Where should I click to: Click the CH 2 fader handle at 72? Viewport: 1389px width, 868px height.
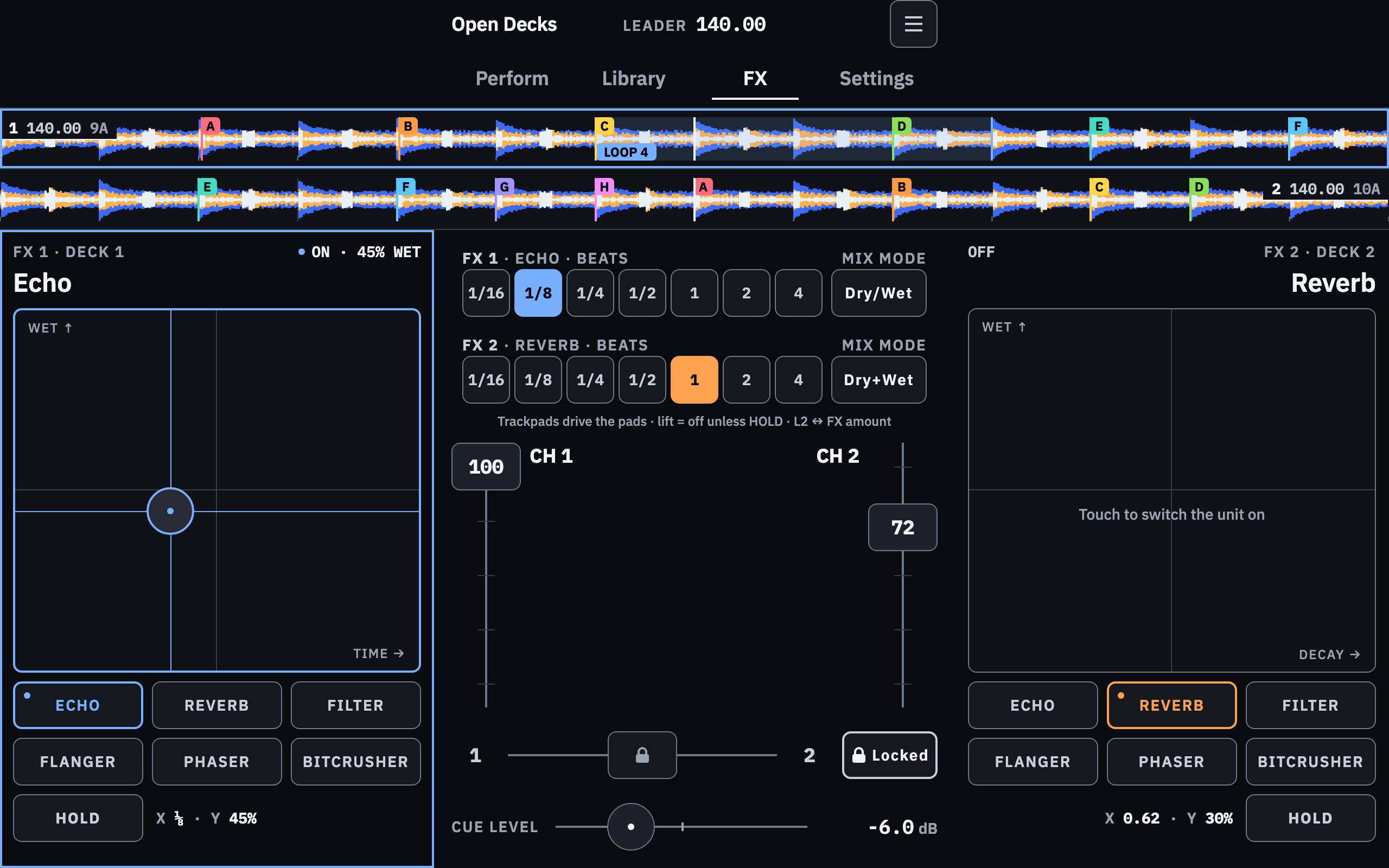tap(902, 527)
